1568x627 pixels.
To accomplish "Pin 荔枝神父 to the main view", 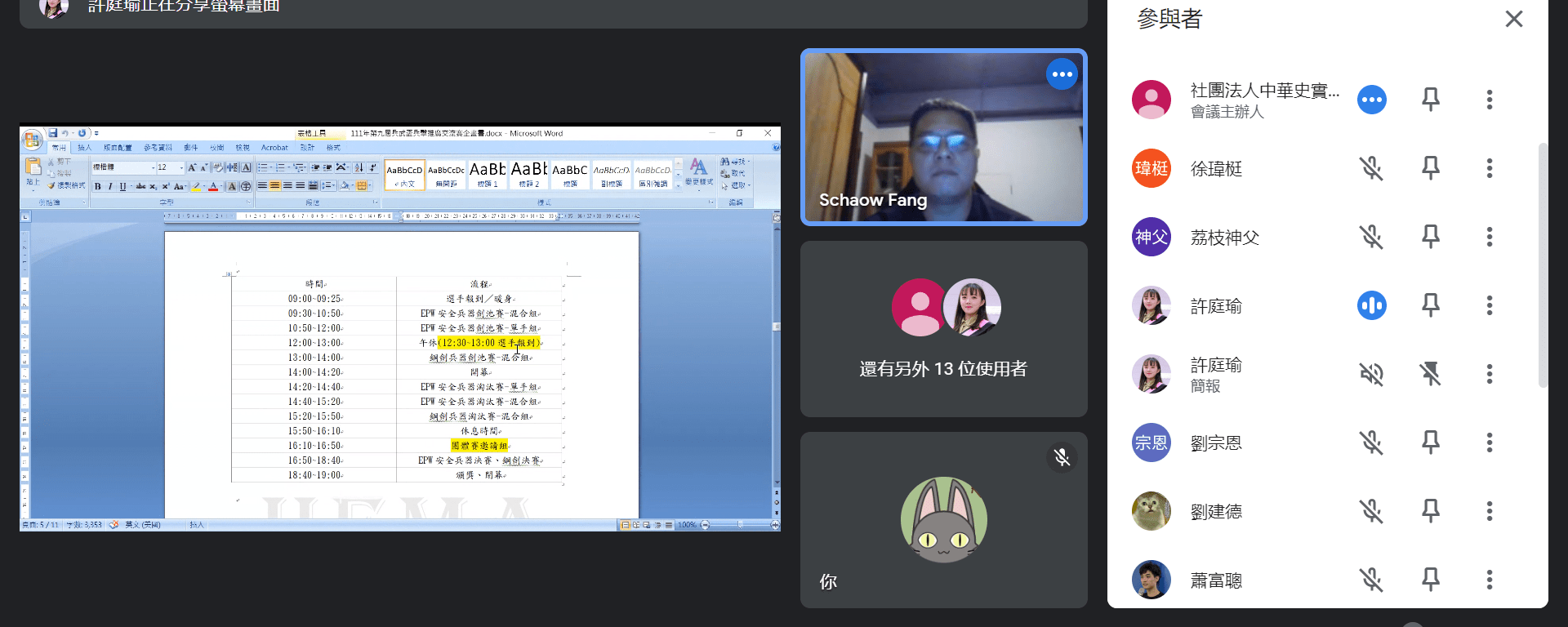I will pos(1430,237).
